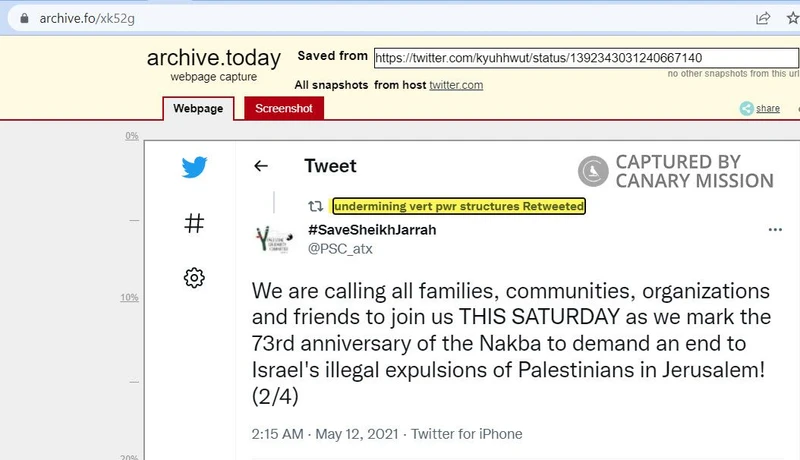Click the back arrow beside Tweet
800x460 pixels.
[x=261, y=166]
